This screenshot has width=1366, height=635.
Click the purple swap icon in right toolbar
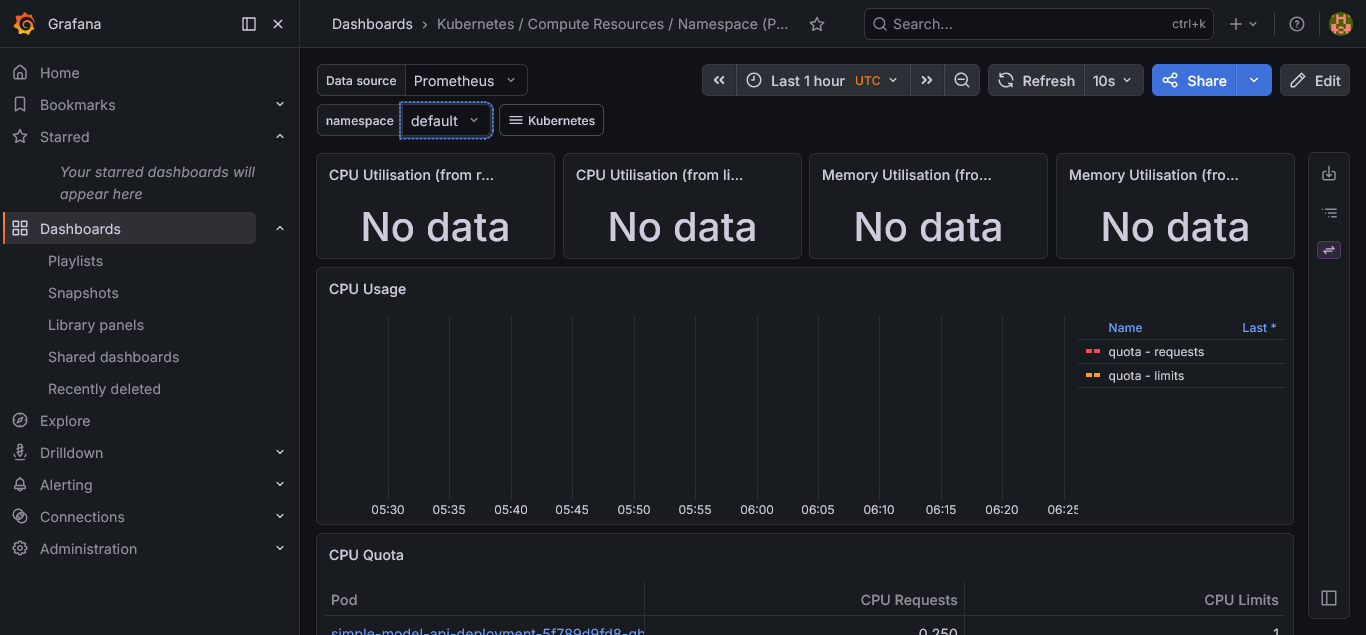click(1329, 250)
